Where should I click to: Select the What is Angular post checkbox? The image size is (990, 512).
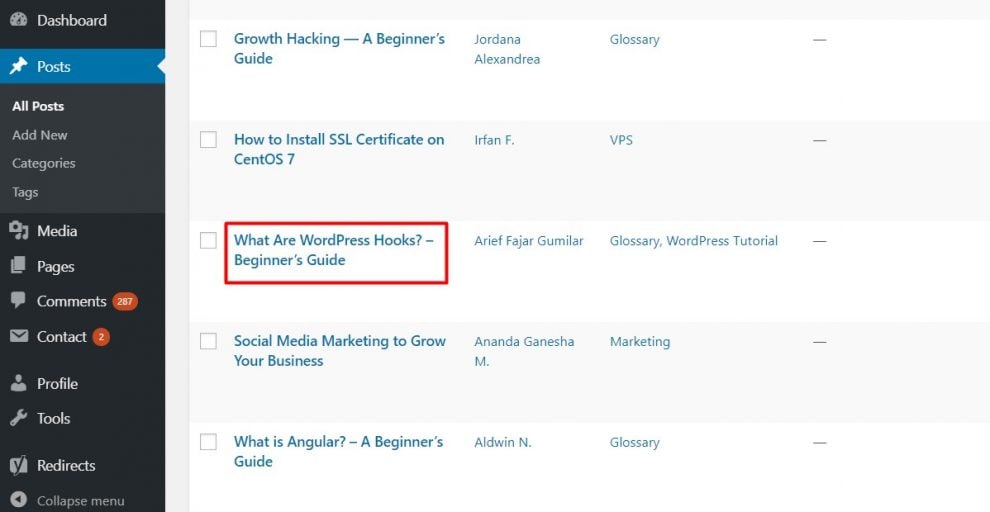coord(208,442)
